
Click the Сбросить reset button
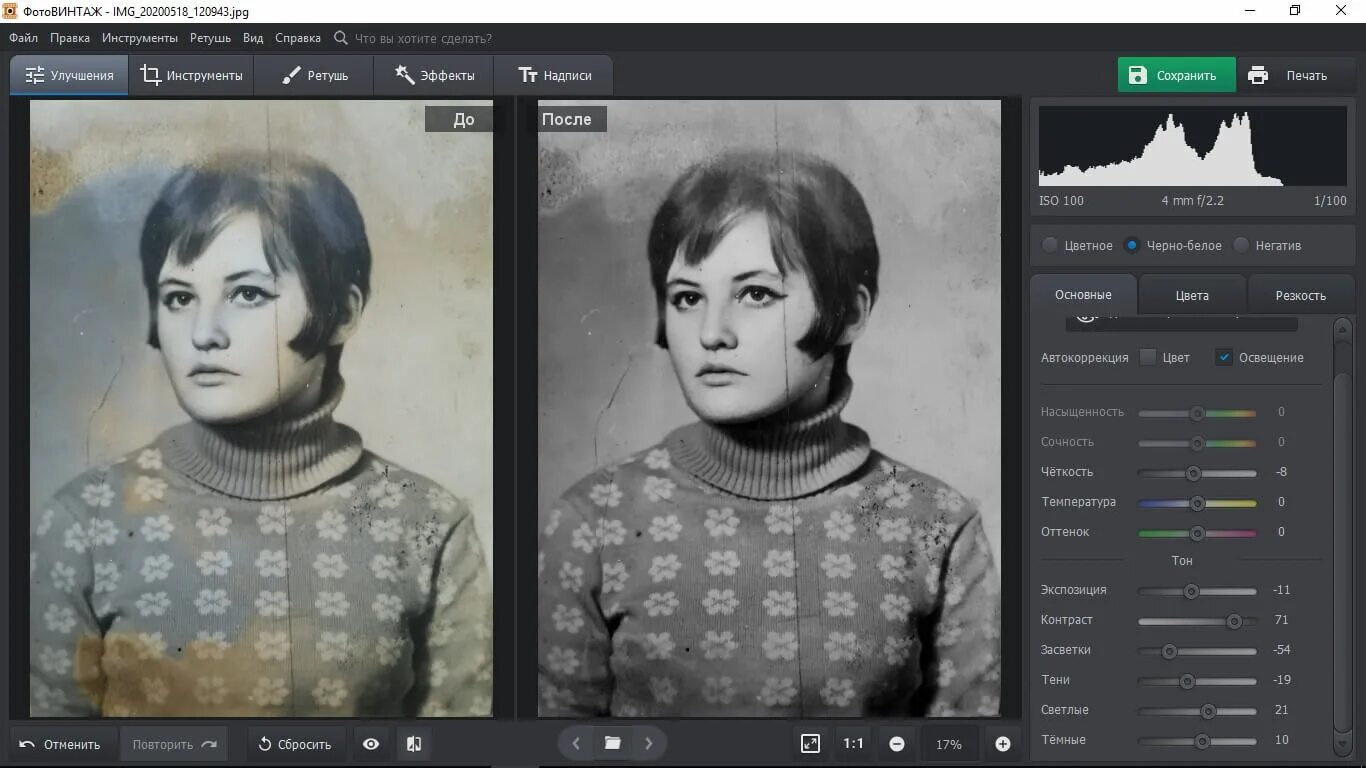tap(295, 744)
